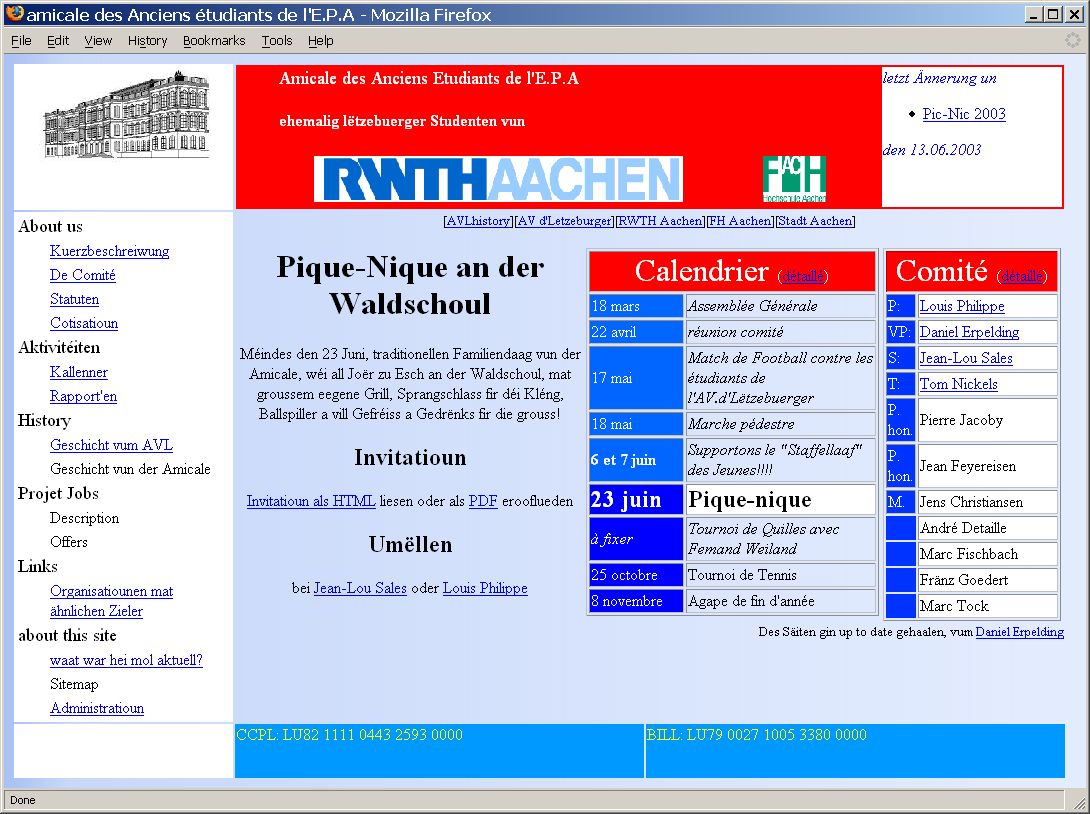
Task: Click the 'Pique-nique' calendar entry
Action: 780,500
